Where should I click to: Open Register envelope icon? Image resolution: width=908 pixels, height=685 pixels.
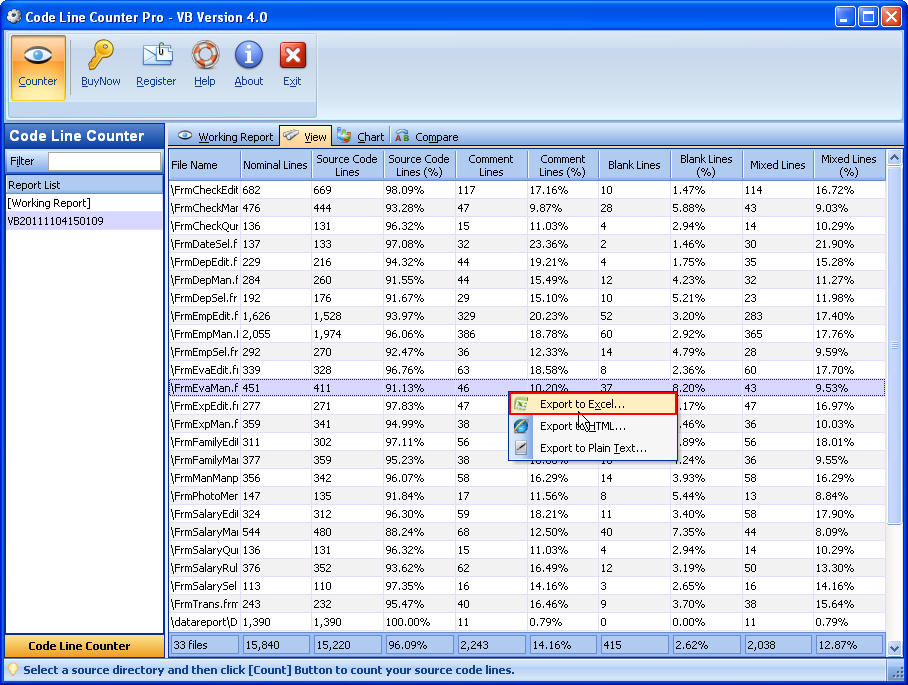click(158, 55)
